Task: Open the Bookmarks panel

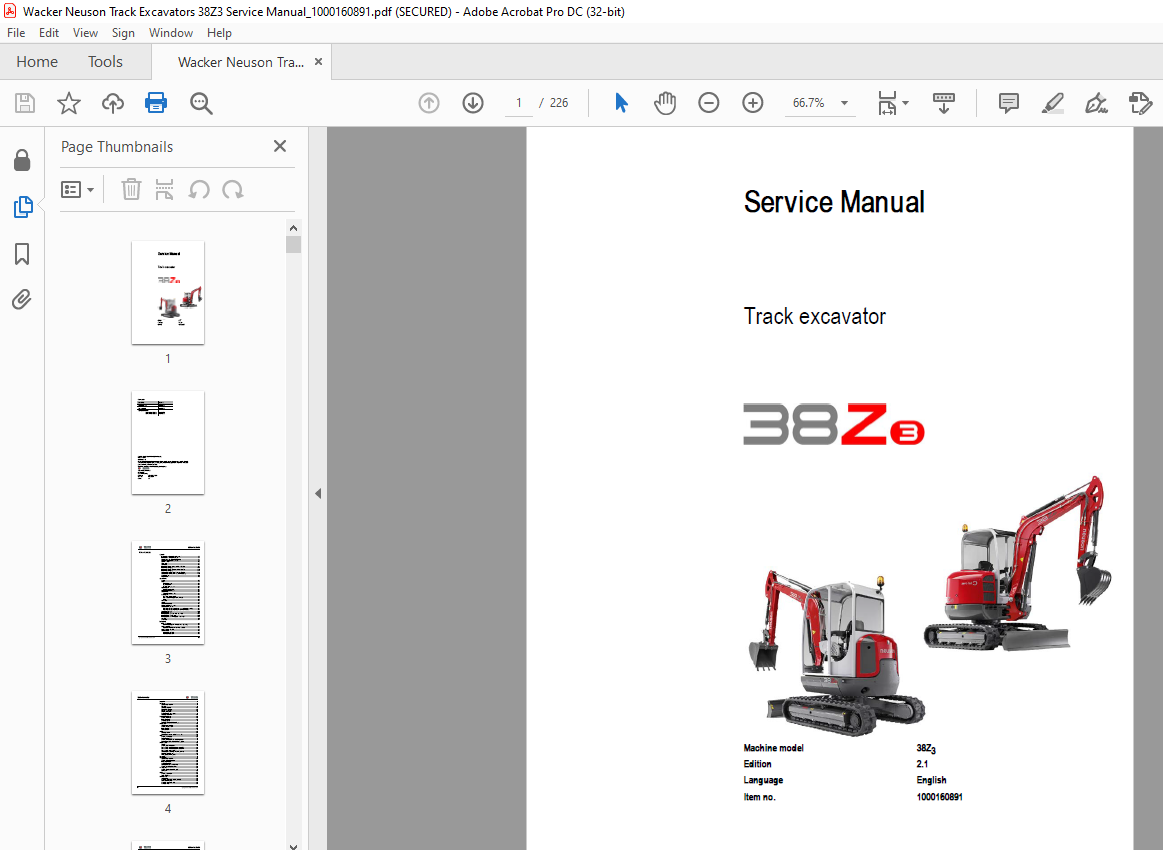Action: (x=22, y=254)
